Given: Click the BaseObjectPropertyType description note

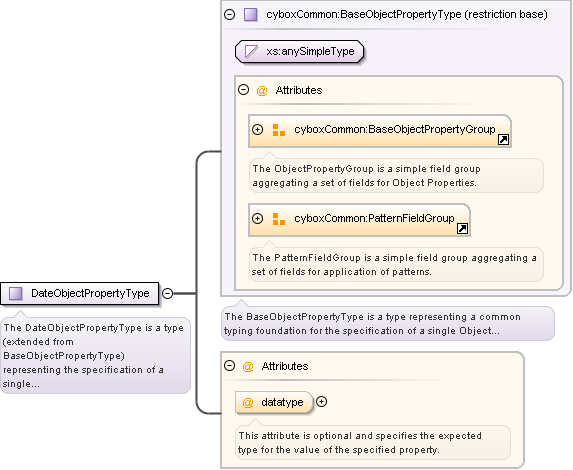Looking at the screenshot, I should point(388,324).
